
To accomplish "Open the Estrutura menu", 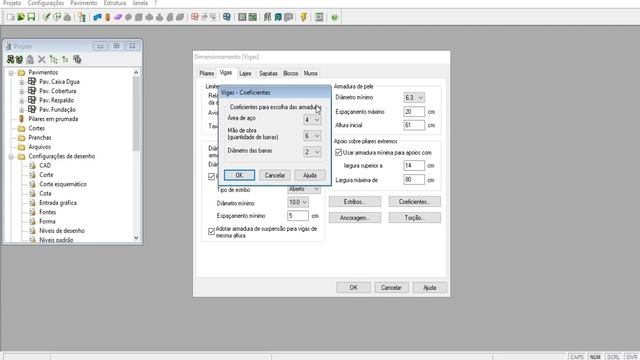I will click(115, 3).
